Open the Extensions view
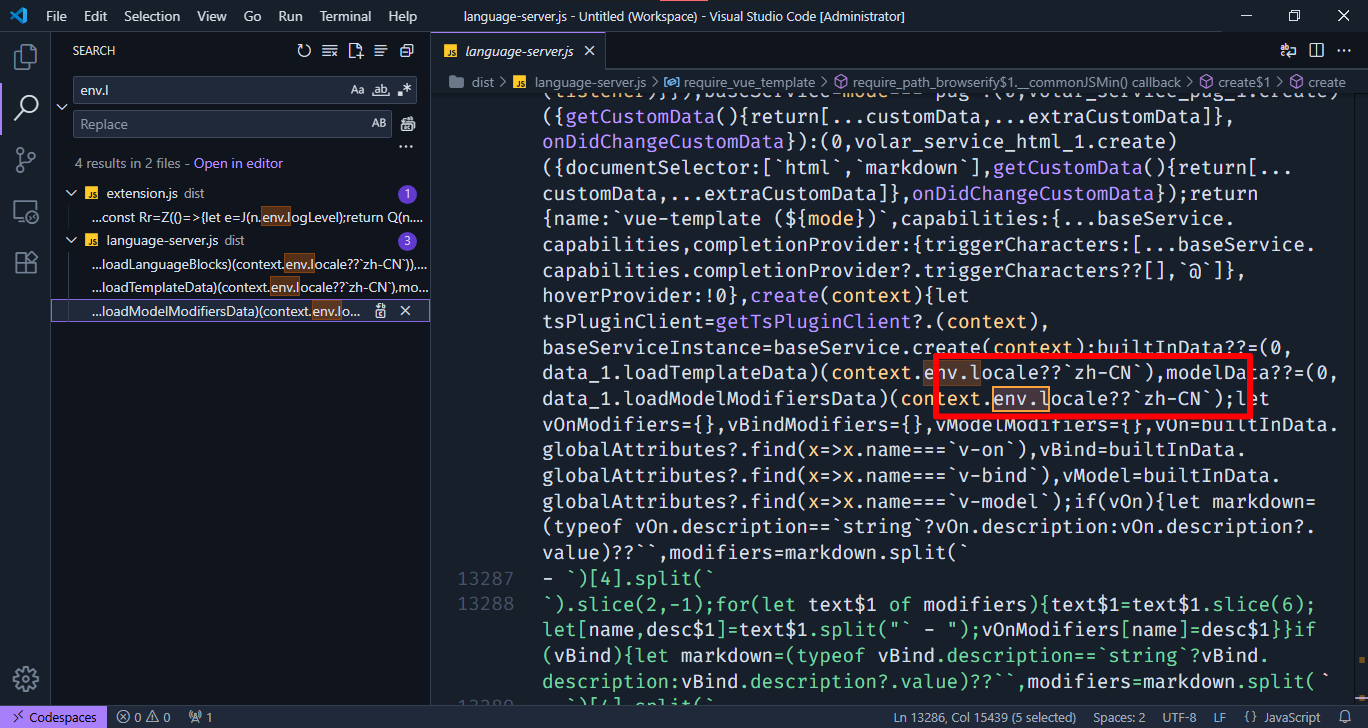The height and width of the screenshot is (728, 1368). [x=25, y=264]
